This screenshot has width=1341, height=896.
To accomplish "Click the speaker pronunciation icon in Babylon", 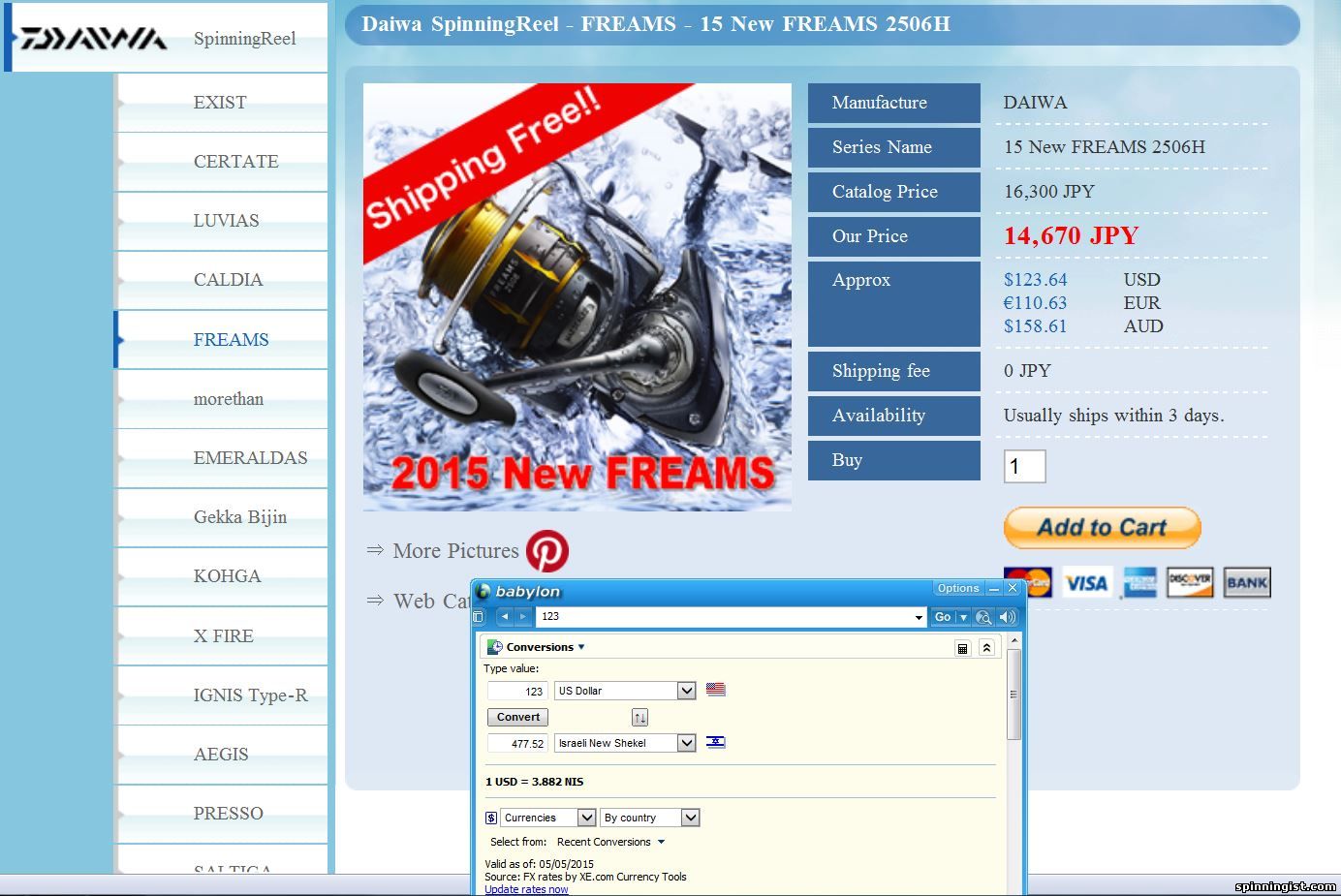I will click(1008, 617).
